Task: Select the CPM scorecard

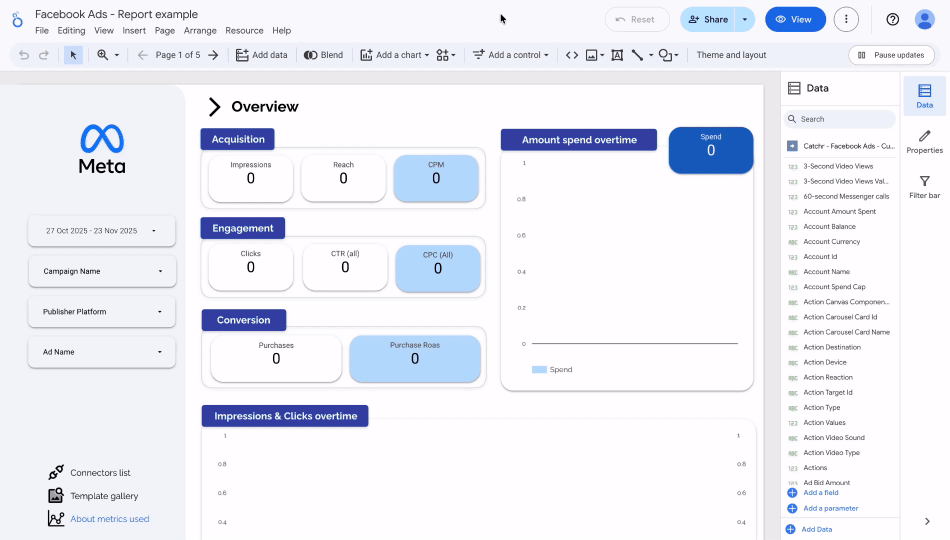Action: [436, 178]
